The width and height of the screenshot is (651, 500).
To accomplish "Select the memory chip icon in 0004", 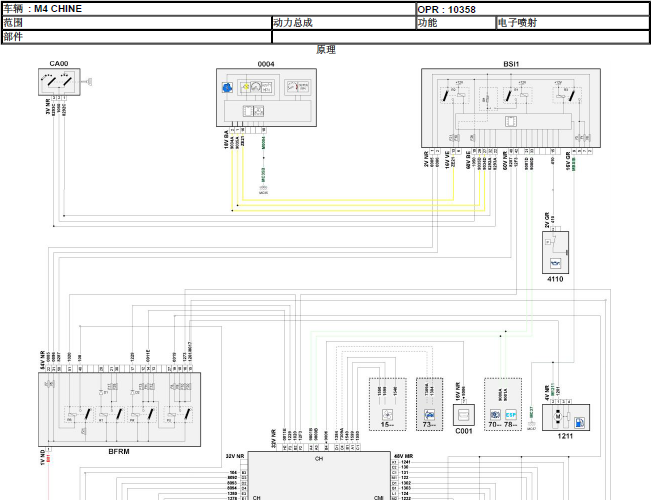I will [248, 111].
